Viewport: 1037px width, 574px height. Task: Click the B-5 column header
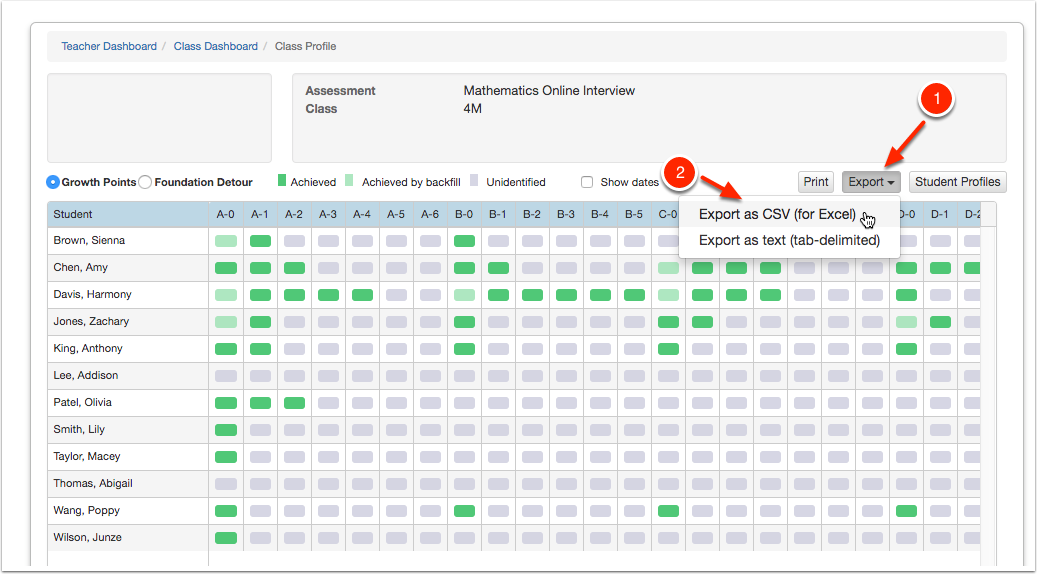point(634,214)
